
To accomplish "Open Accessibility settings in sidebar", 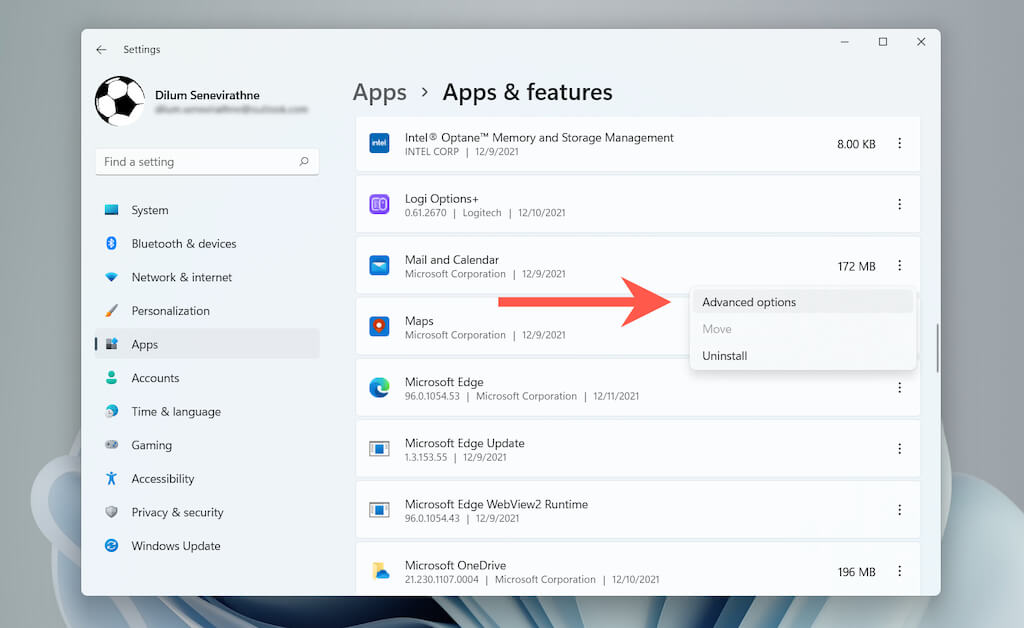I will coord(163,479).
